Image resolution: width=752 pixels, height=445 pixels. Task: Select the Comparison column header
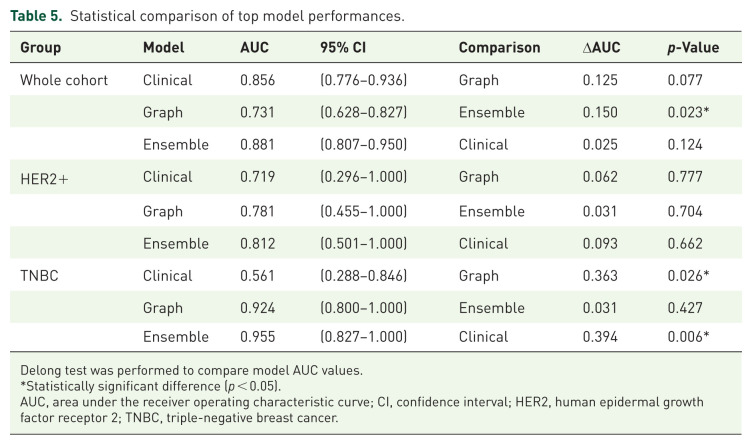pyautogui.click(x=499, y=47)
